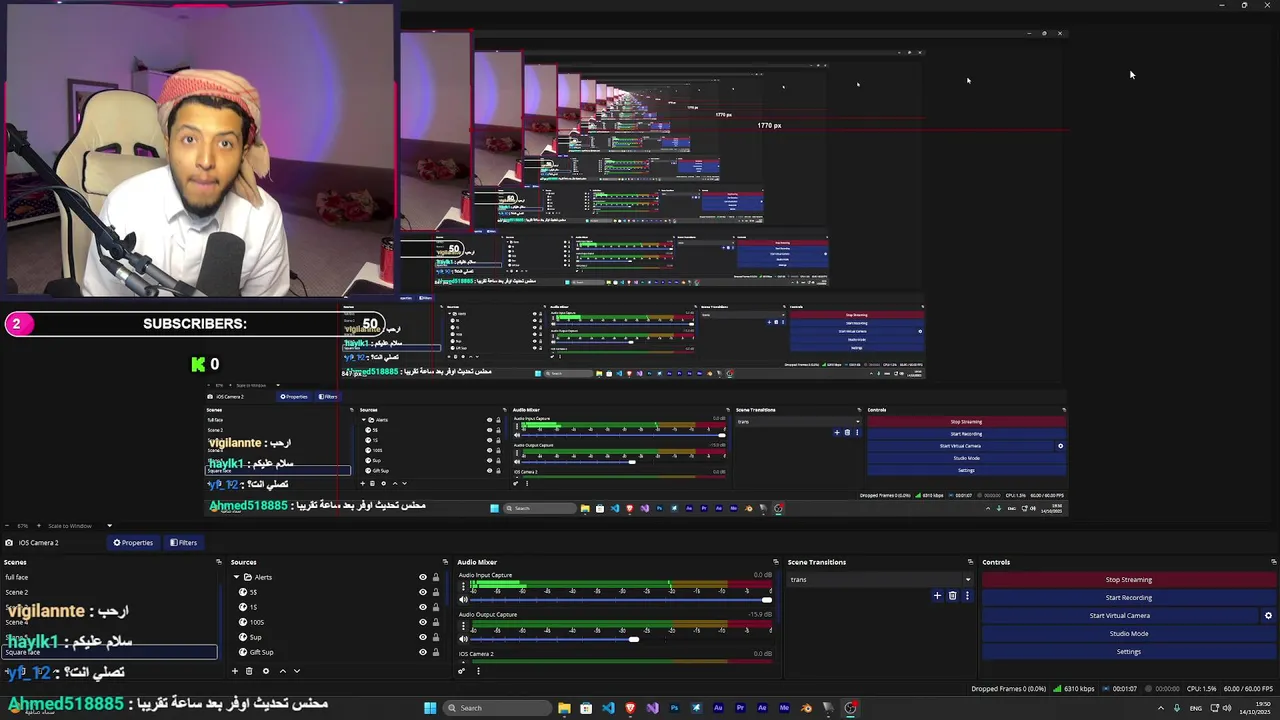Open selected source properties gear
The image size is (1280, 720).
click(266, 671)
